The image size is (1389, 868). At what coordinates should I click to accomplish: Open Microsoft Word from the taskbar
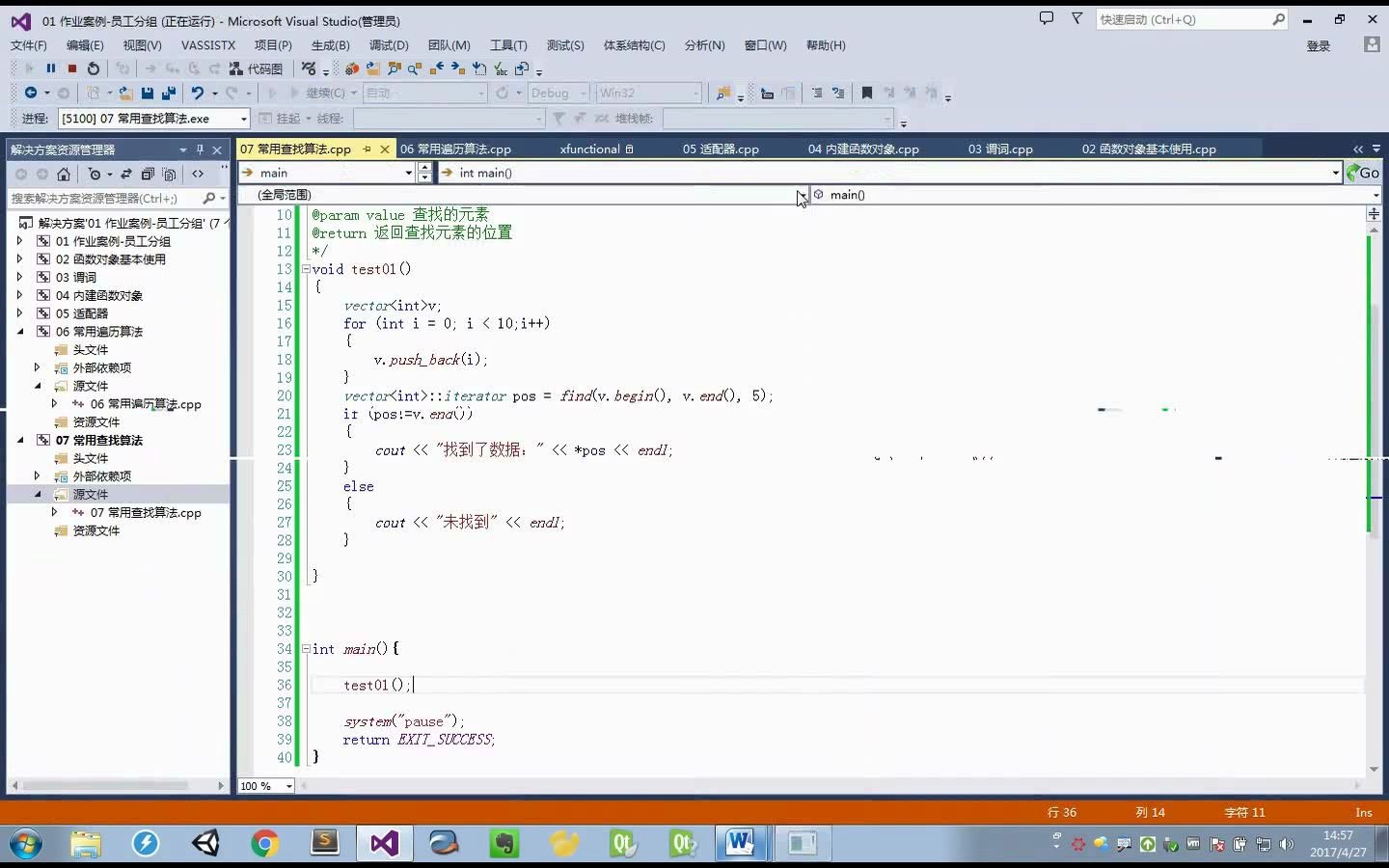point(741,844)
